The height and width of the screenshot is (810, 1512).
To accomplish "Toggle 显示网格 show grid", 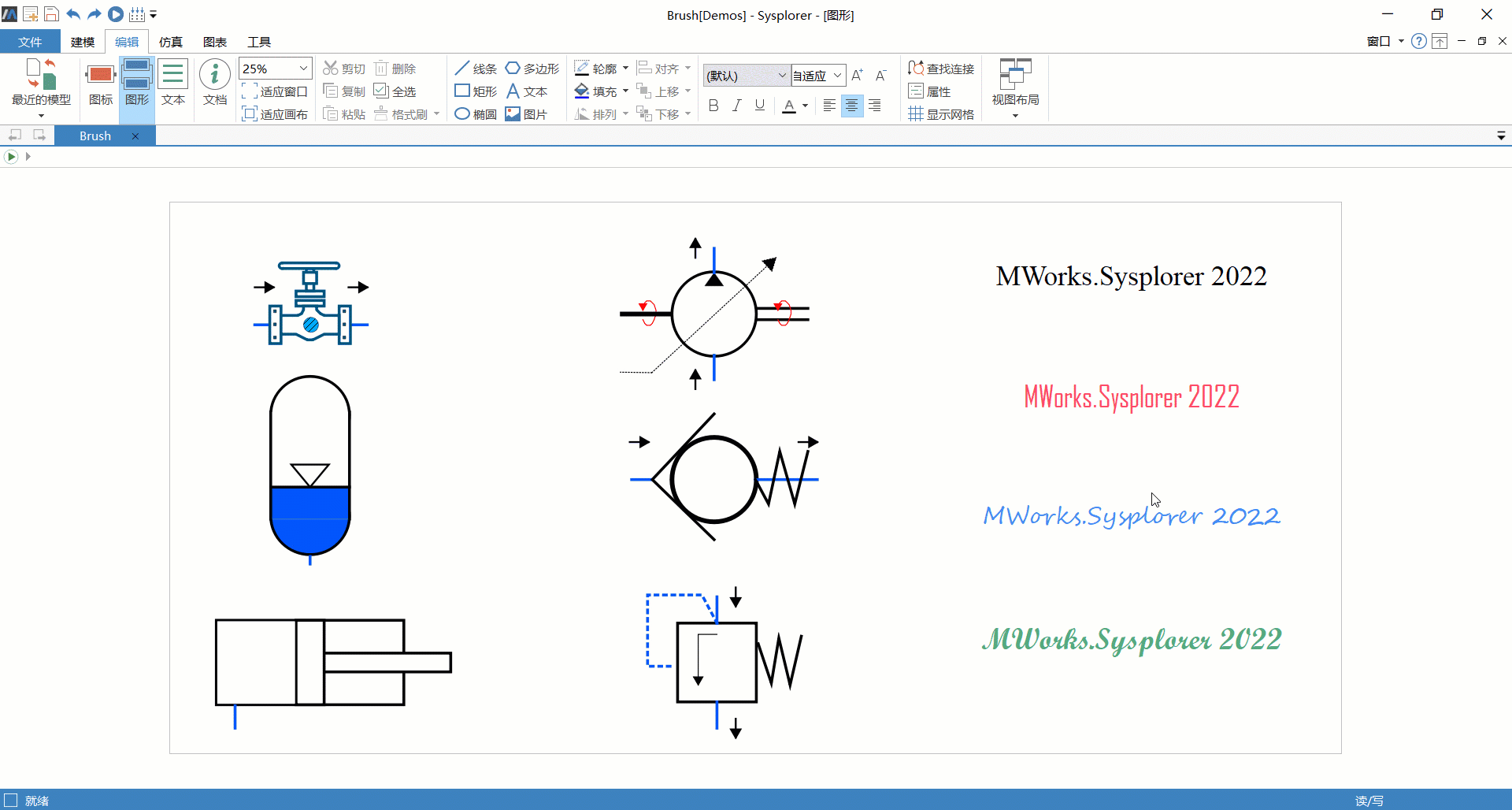I will [941, 114].
